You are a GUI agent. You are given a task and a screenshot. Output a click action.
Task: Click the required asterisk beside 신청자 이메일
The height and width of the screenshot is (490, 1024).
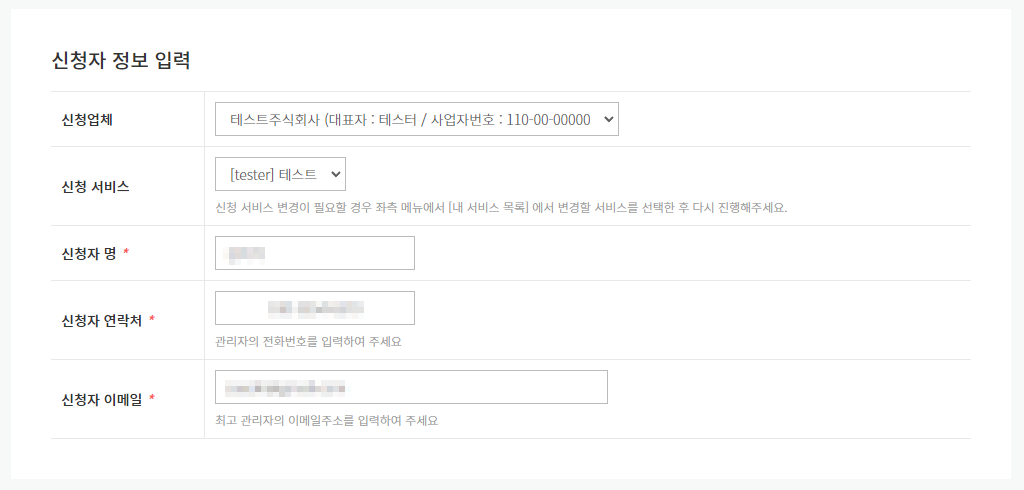point(152,399)
